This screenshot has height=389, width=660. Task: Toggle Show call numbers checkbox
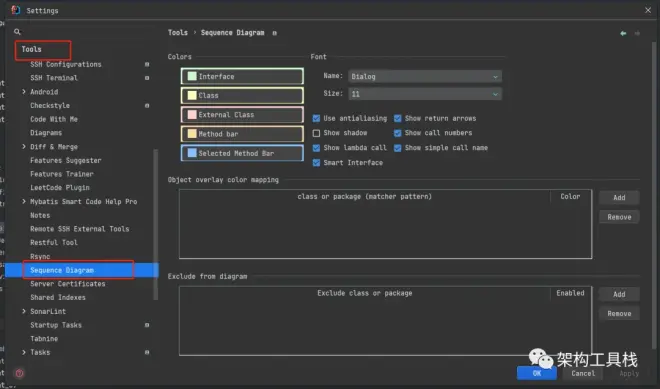pos(397,133)
